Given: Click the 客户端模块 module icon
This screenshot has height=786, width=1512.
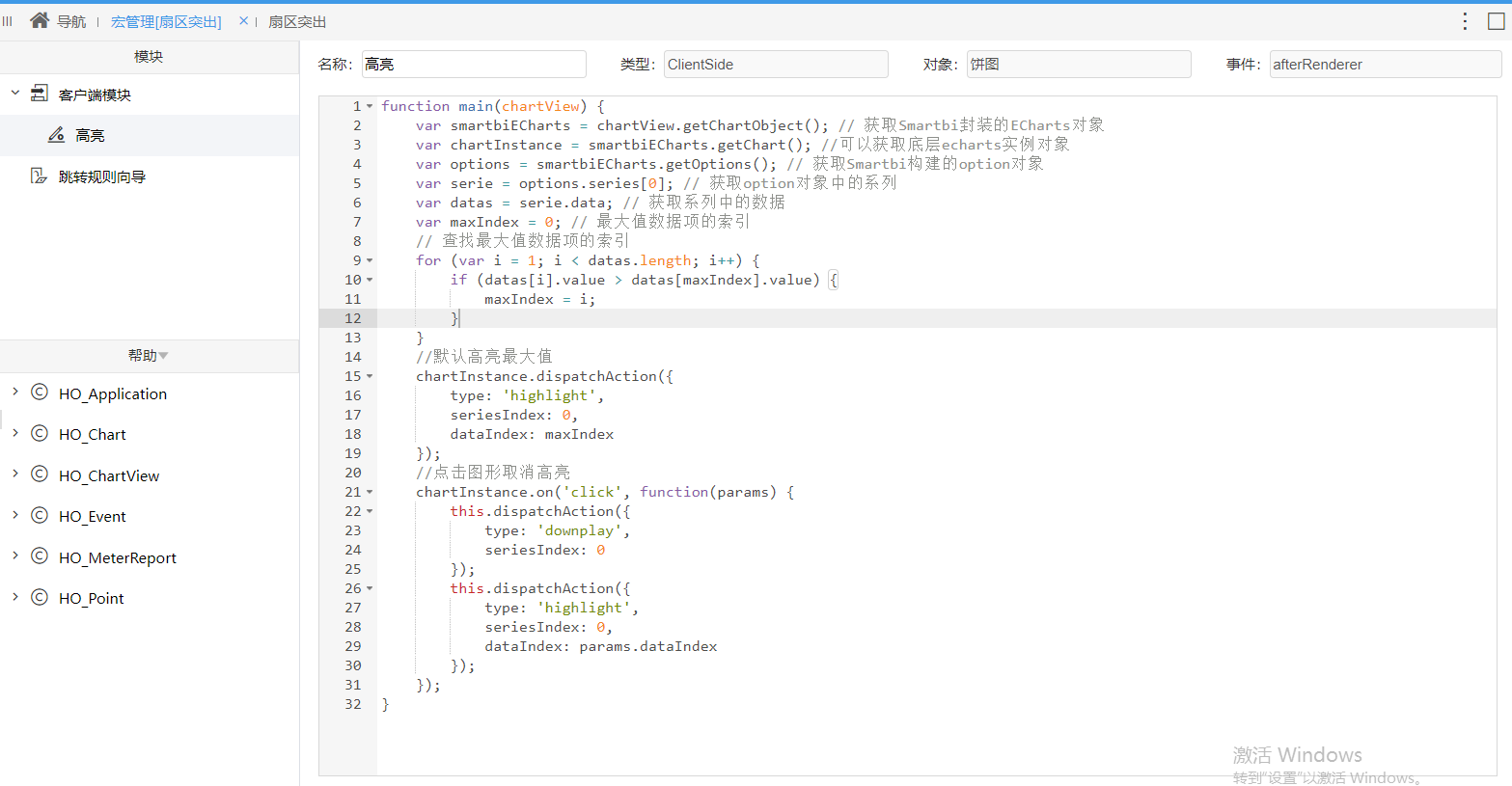Looking at the screenshot, I should pyautogui.click(x=40, y=94).
